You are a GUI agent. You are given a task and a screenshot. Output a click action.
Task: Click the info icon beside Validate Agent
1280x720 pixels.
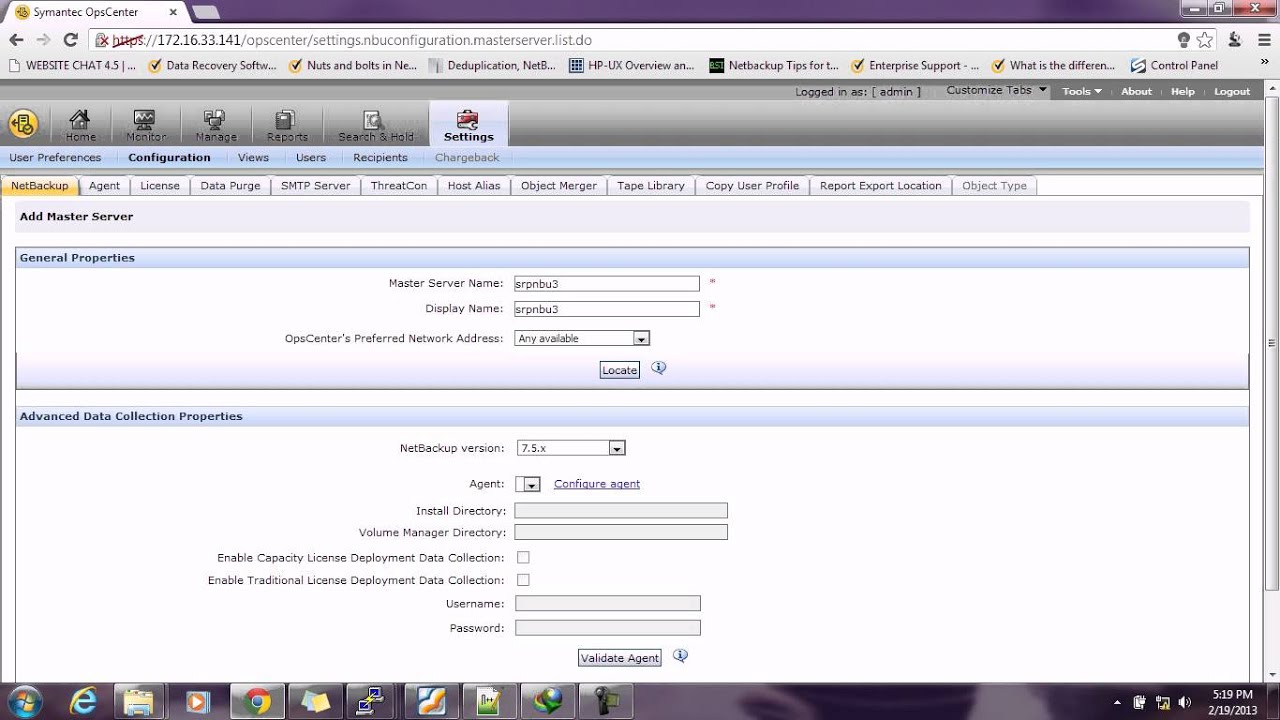click(680, 656)
